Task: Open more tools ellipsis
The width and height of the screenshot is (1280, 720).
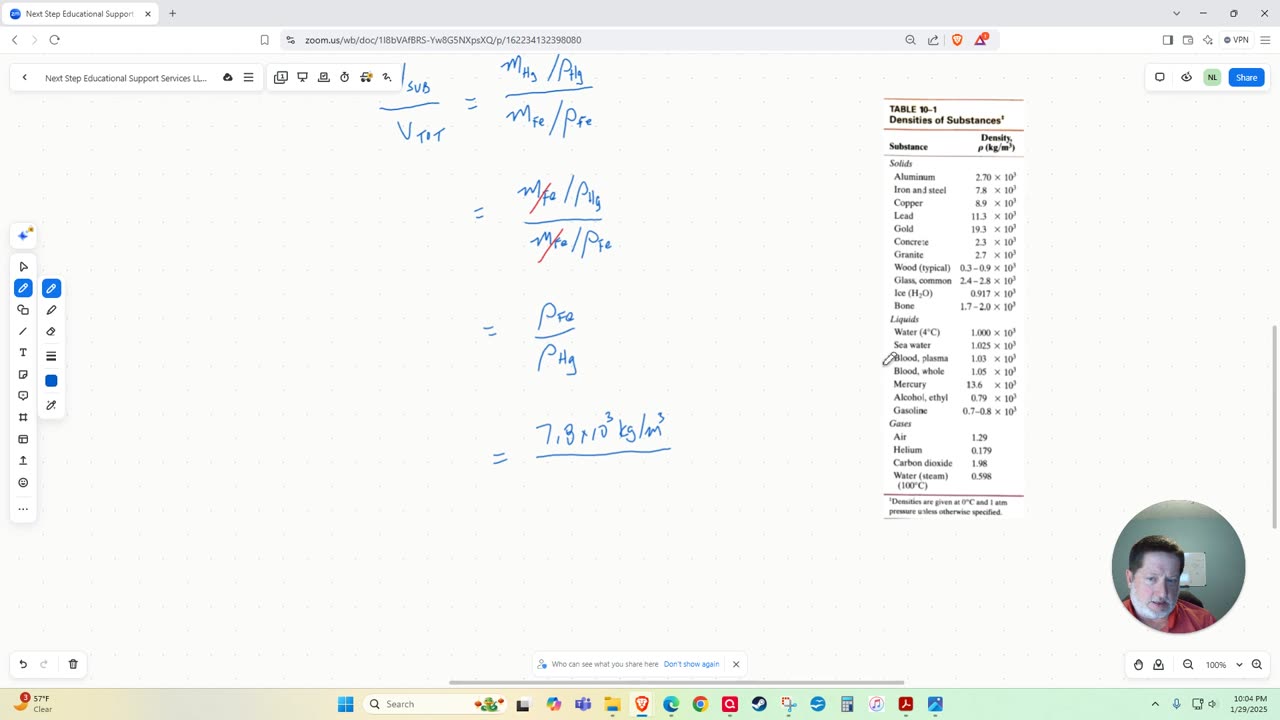Action: click(x=23, y=509)
